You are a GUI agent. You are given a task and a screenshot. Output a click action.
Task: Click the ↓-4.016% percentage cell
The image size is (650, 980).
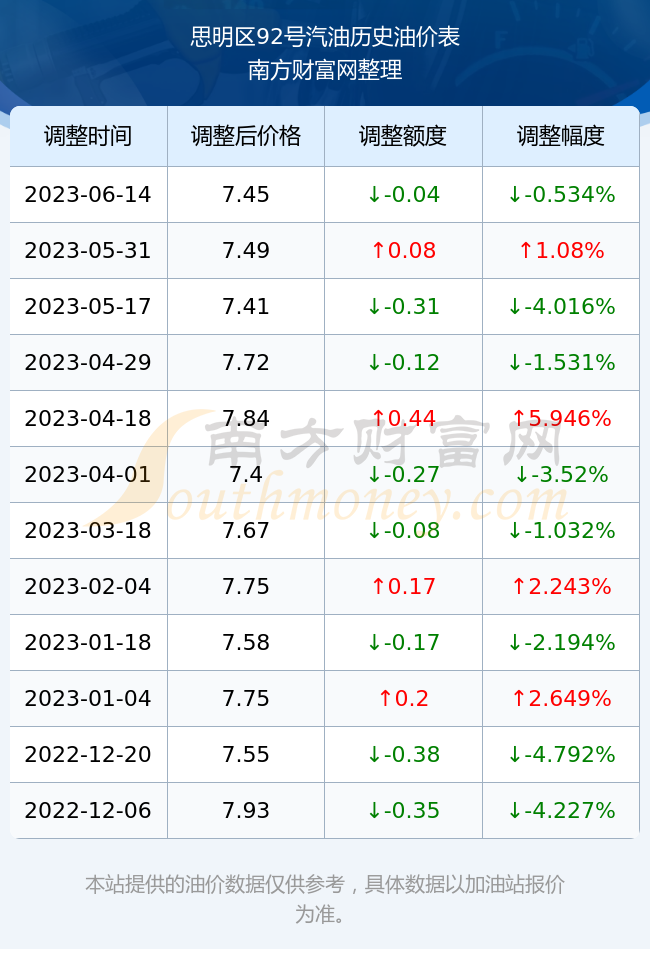(x=561, y=306)
